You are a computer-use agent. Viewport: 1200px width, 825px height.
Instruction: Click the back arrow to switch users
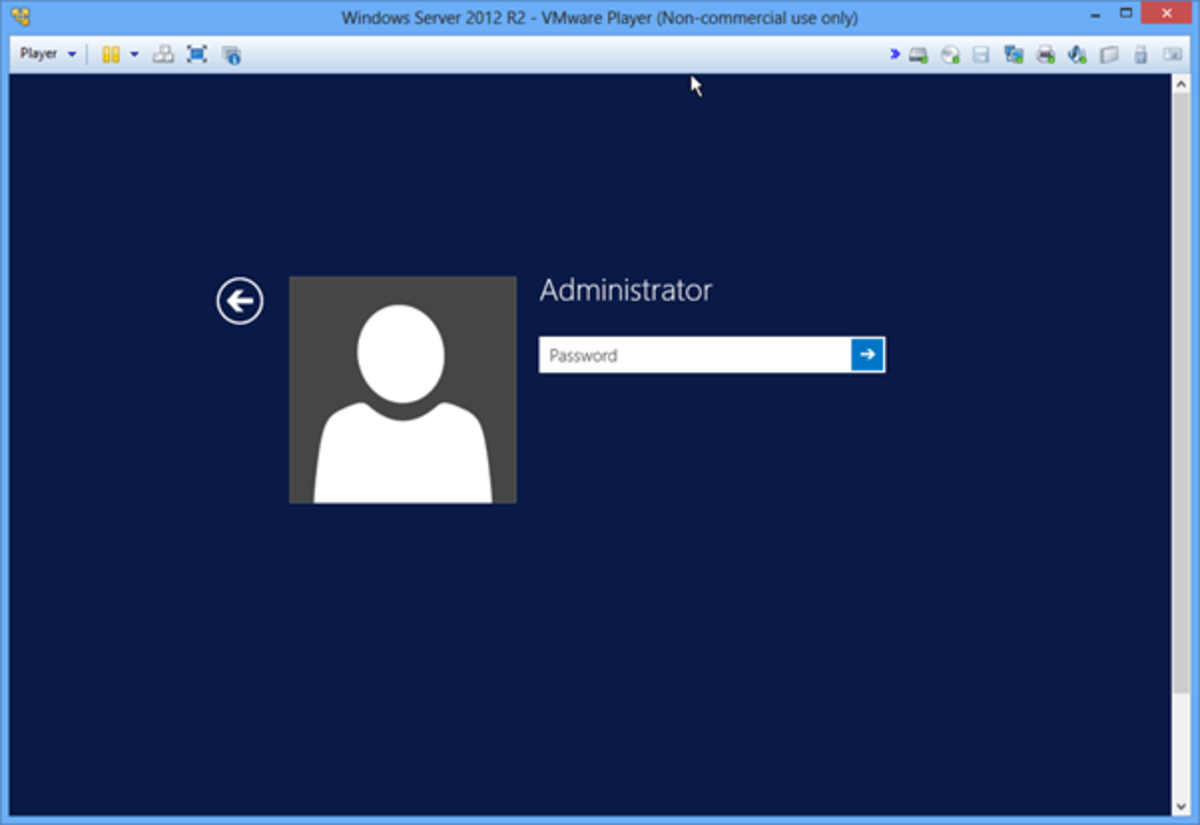click(x=238, y=300)
